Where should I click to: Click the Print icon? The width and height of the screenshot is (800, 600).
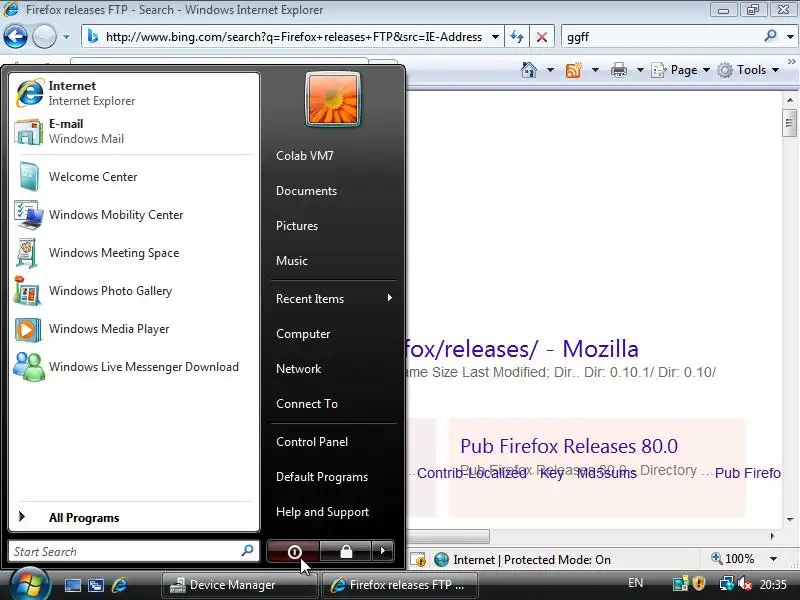pos(619,69)
